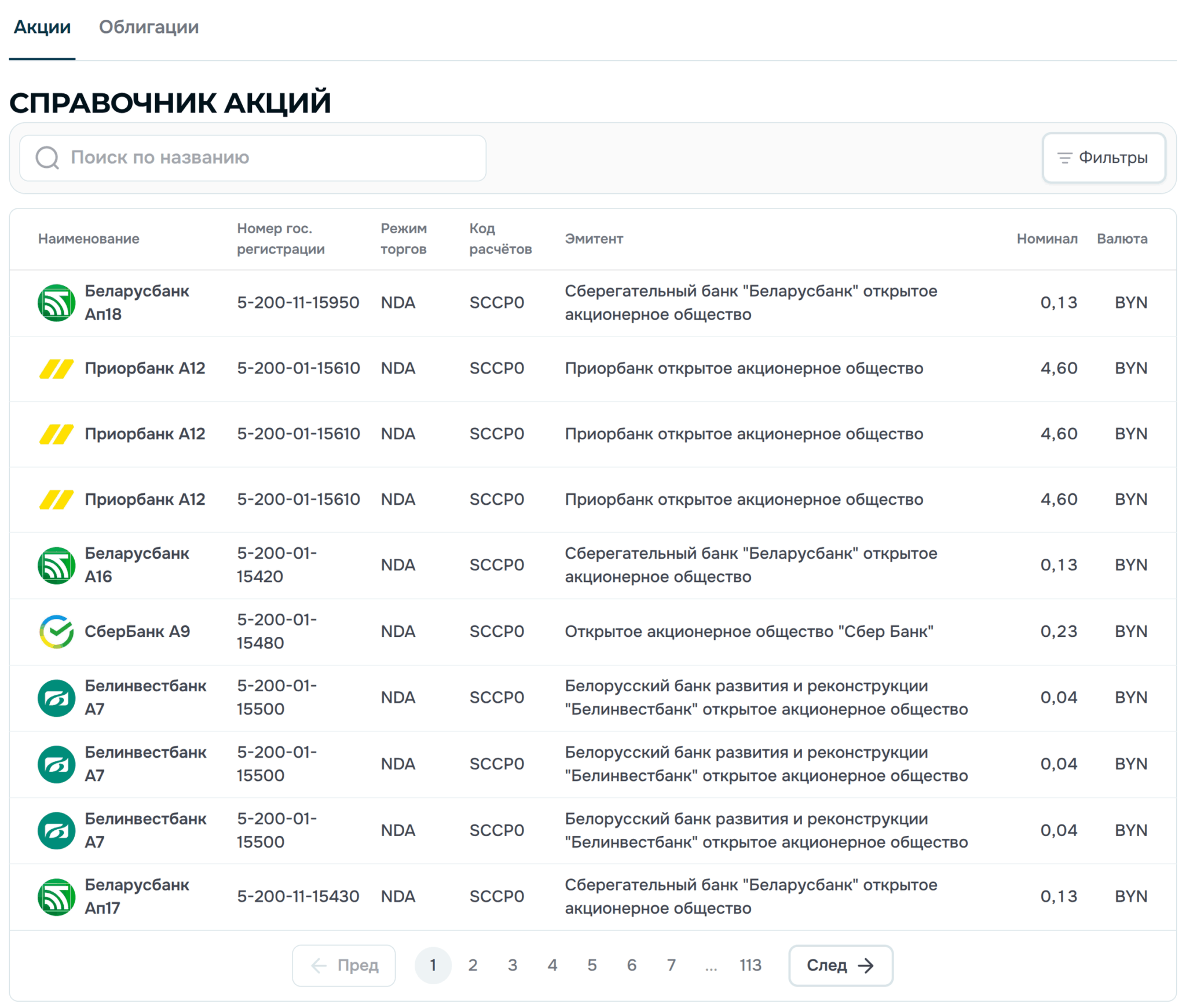Screen dimensions: 1186x1008
Task: Click the СберБанк А9 logo icon
Action: (x=56, y=631)
